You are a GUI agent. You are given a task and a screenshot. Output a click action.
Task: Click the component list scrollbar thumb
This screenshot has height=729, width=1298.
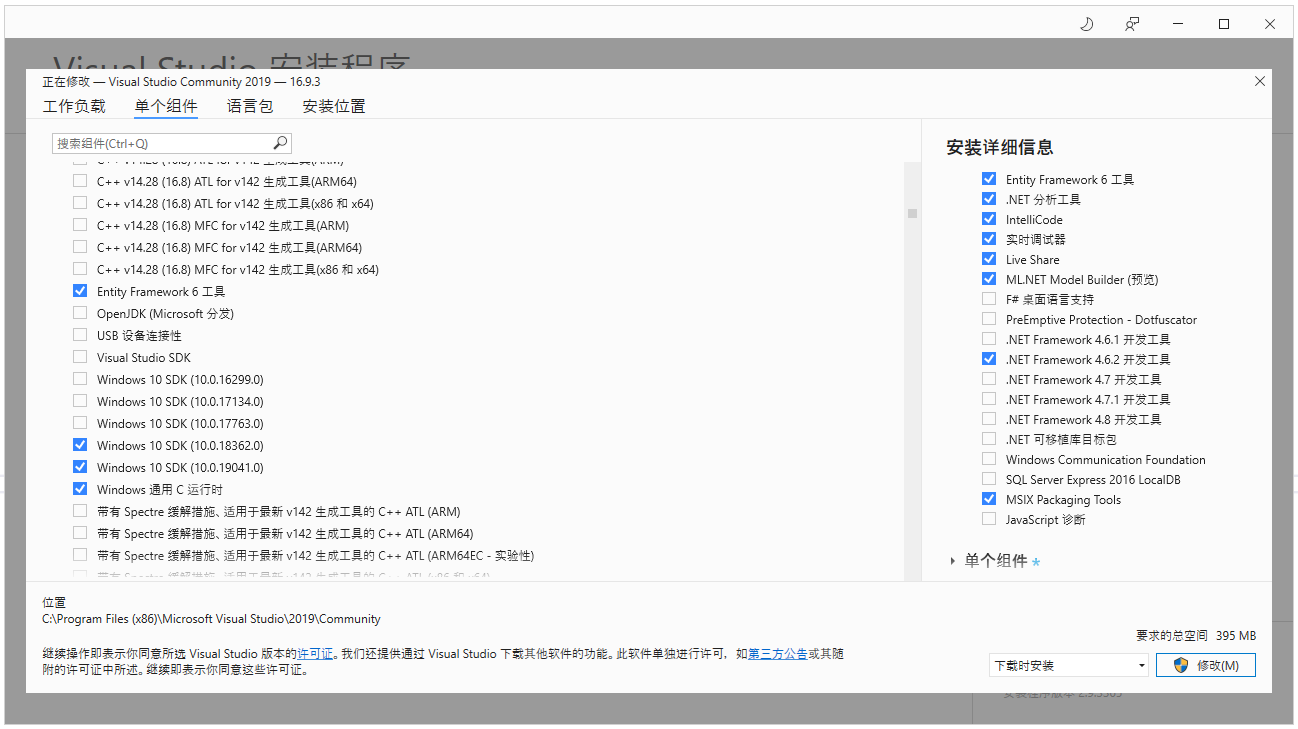[912, 213]
